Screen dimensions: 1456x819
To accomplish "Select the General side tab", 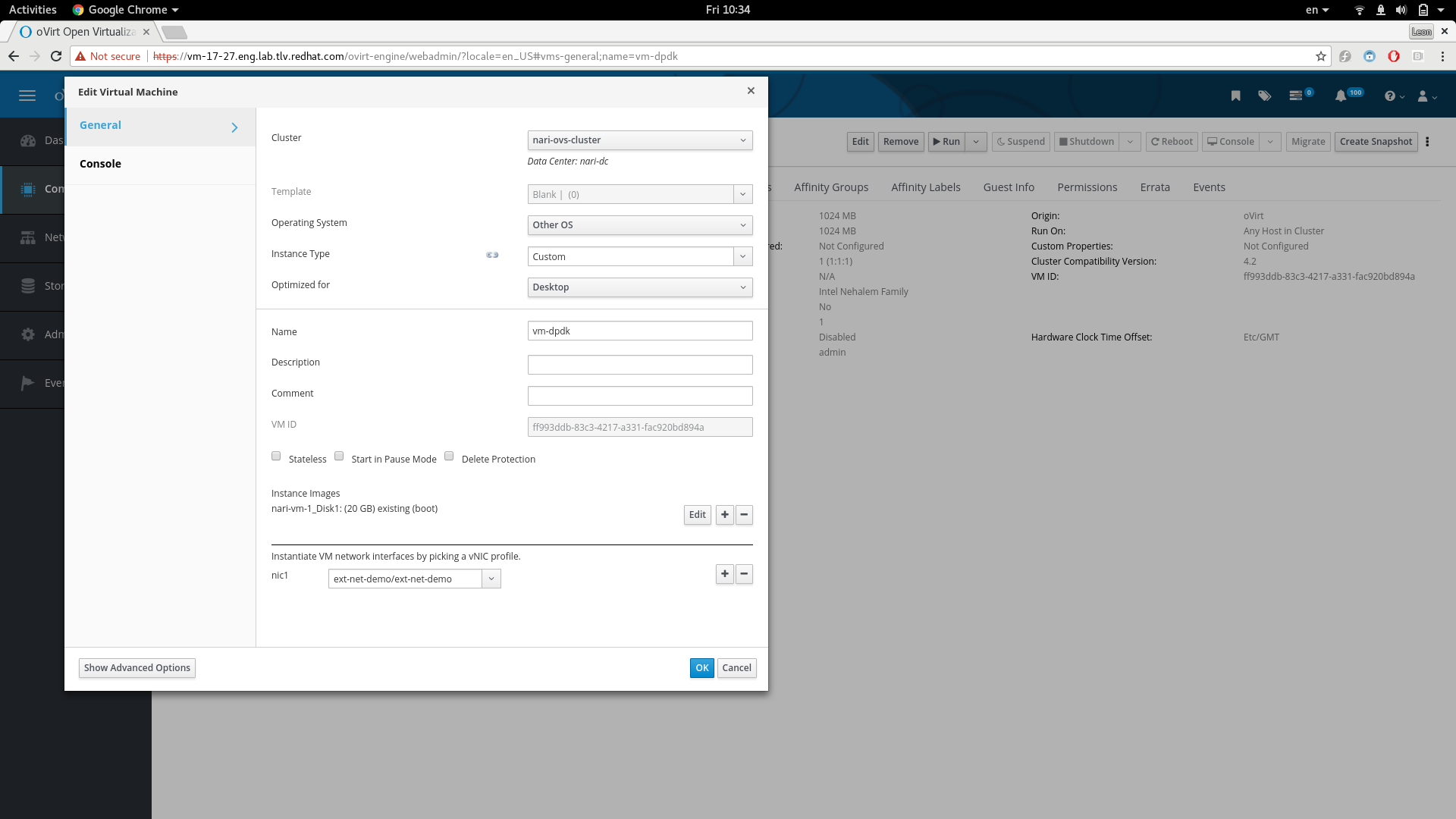I will coord(100,125).
